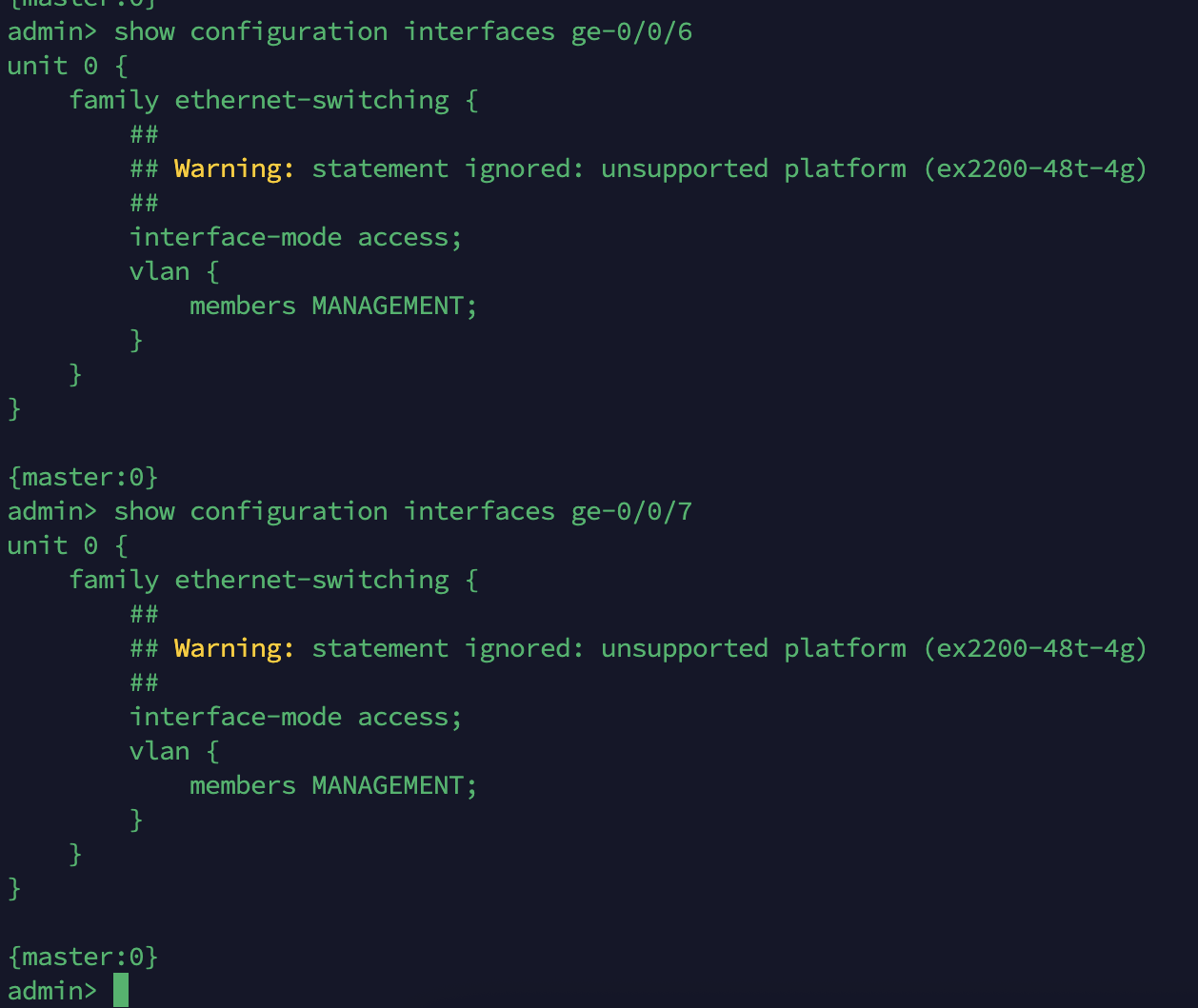
Task: Click the unit 0 line under the ge-0/0/6 command
Action: [52, 66]
